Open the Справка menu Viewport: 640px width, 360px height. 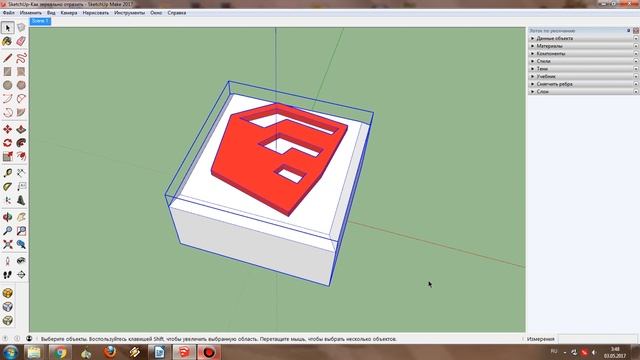click(x=177, y=13)
